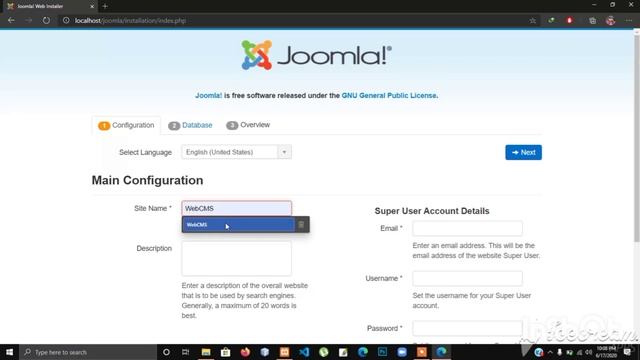Open the collections icon in browser toolbar
Viewport: 640px width, 360px height.
[x=593, y=20]
